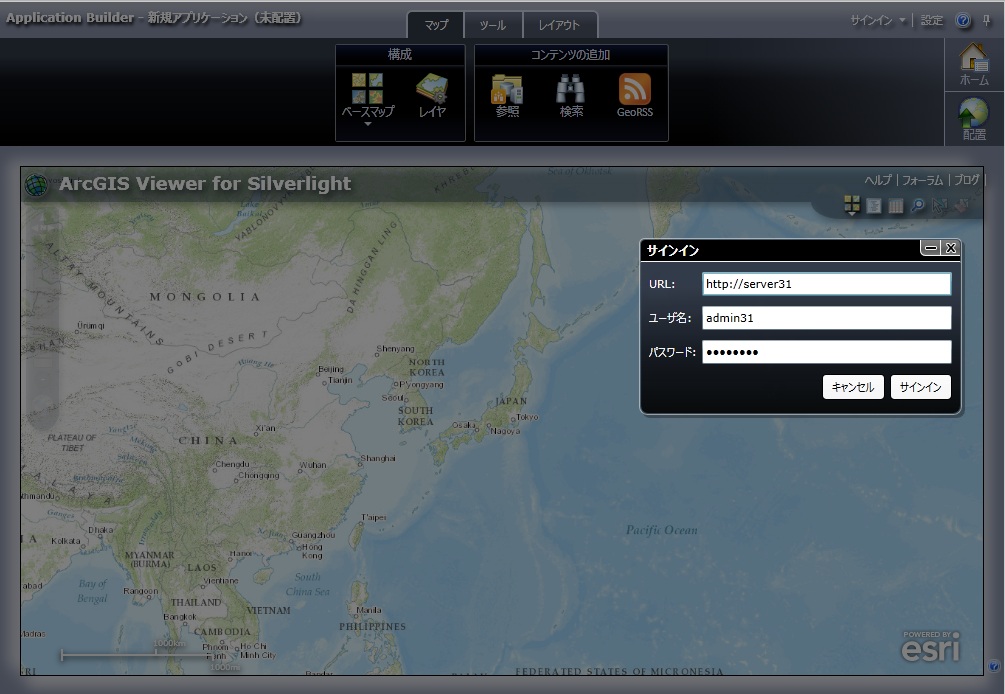Add a GeoRSS feed via the GeoRSS icon

pyautogui.click(x=635, y=95)
